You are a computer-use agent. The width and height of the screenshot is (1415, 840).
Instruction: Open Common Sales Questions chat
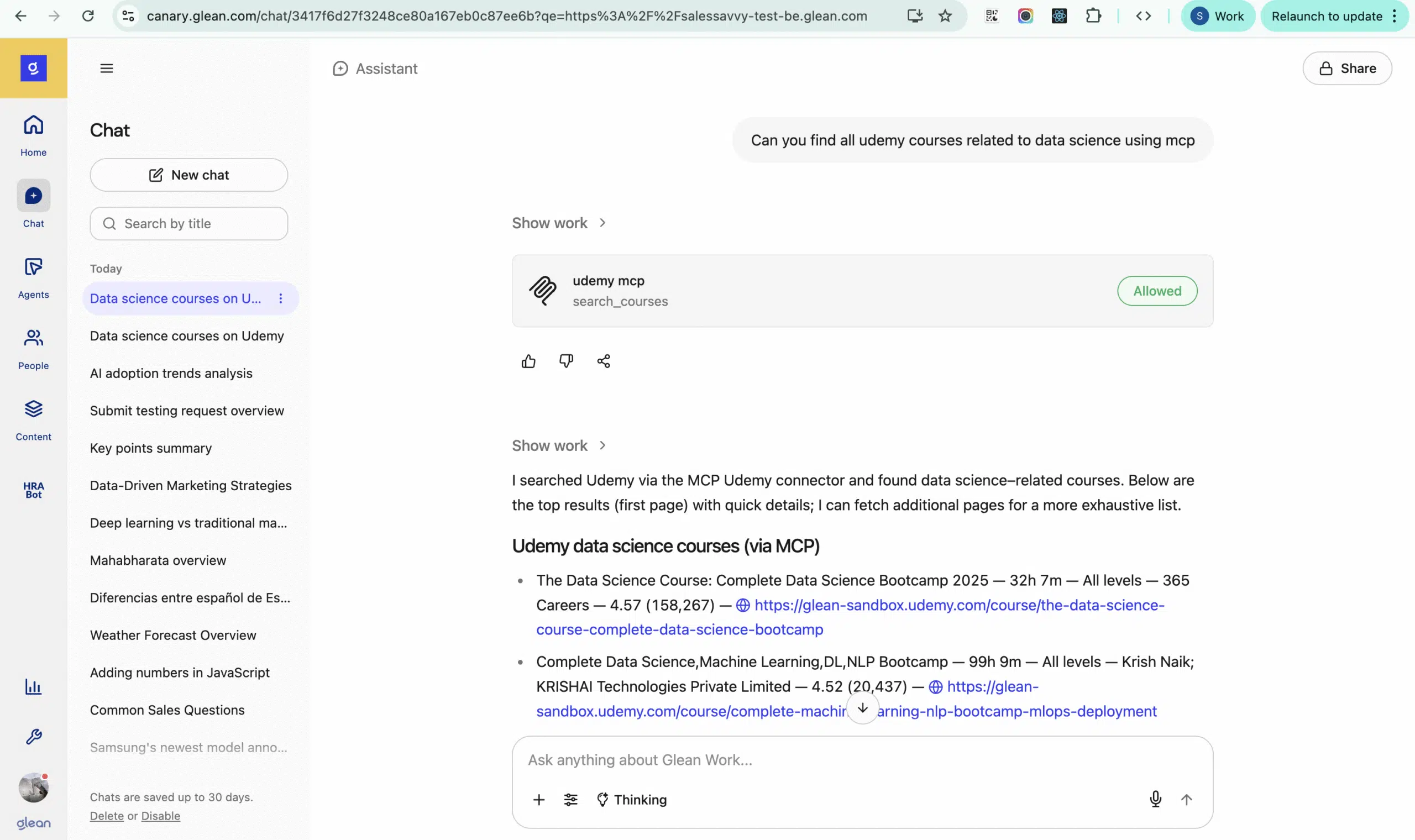[x=167, y=709]
